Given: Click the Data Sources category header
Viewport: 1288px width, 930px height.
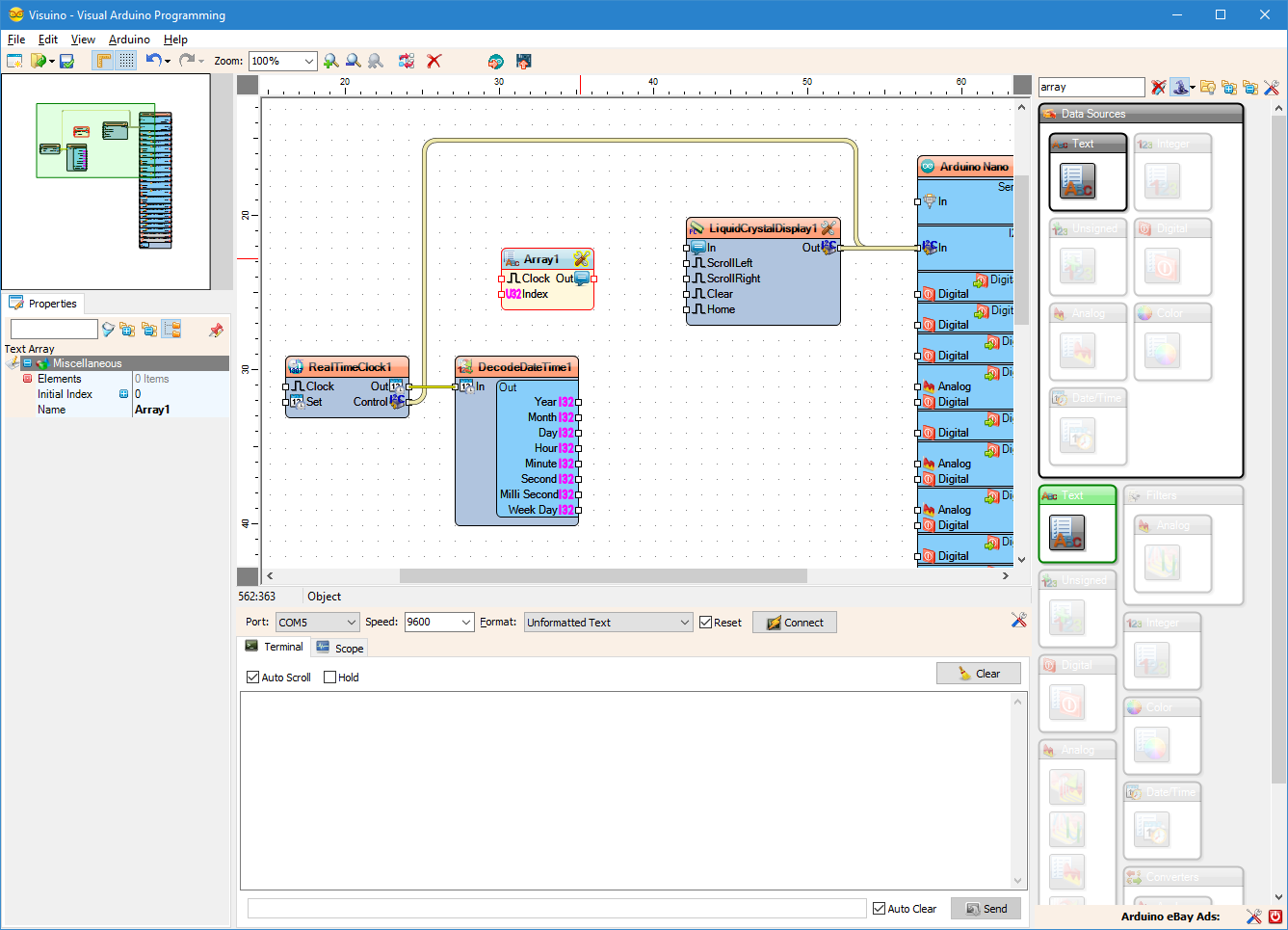Looking at the screenshot, I should [x=1141, y=114].
